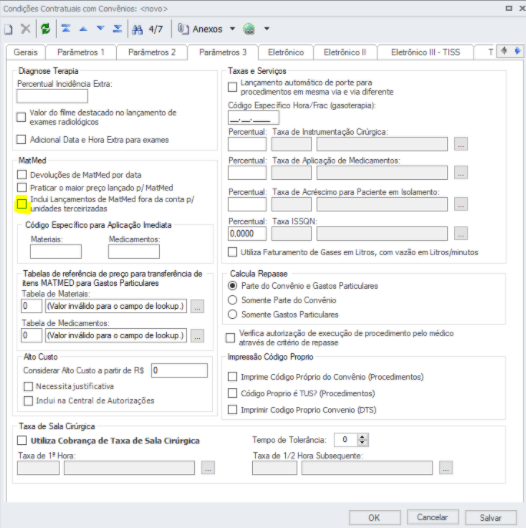Check Inclui na Central de Autorizações

(x=28, y=401)
